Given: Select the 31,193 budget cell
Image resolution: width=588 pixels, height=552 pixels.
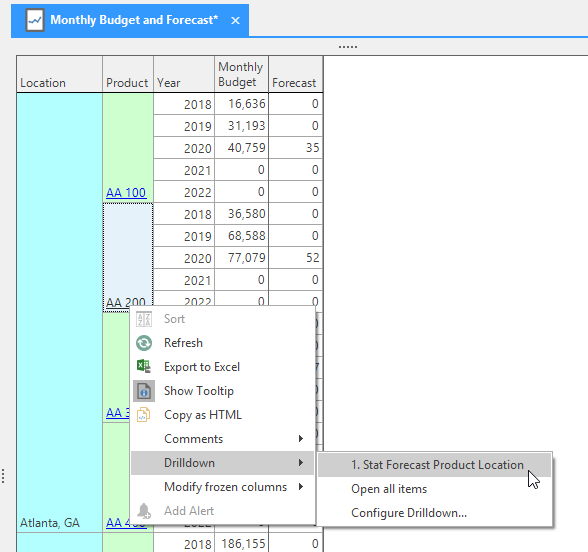Looking at the screenshot, I should [241, 126].
